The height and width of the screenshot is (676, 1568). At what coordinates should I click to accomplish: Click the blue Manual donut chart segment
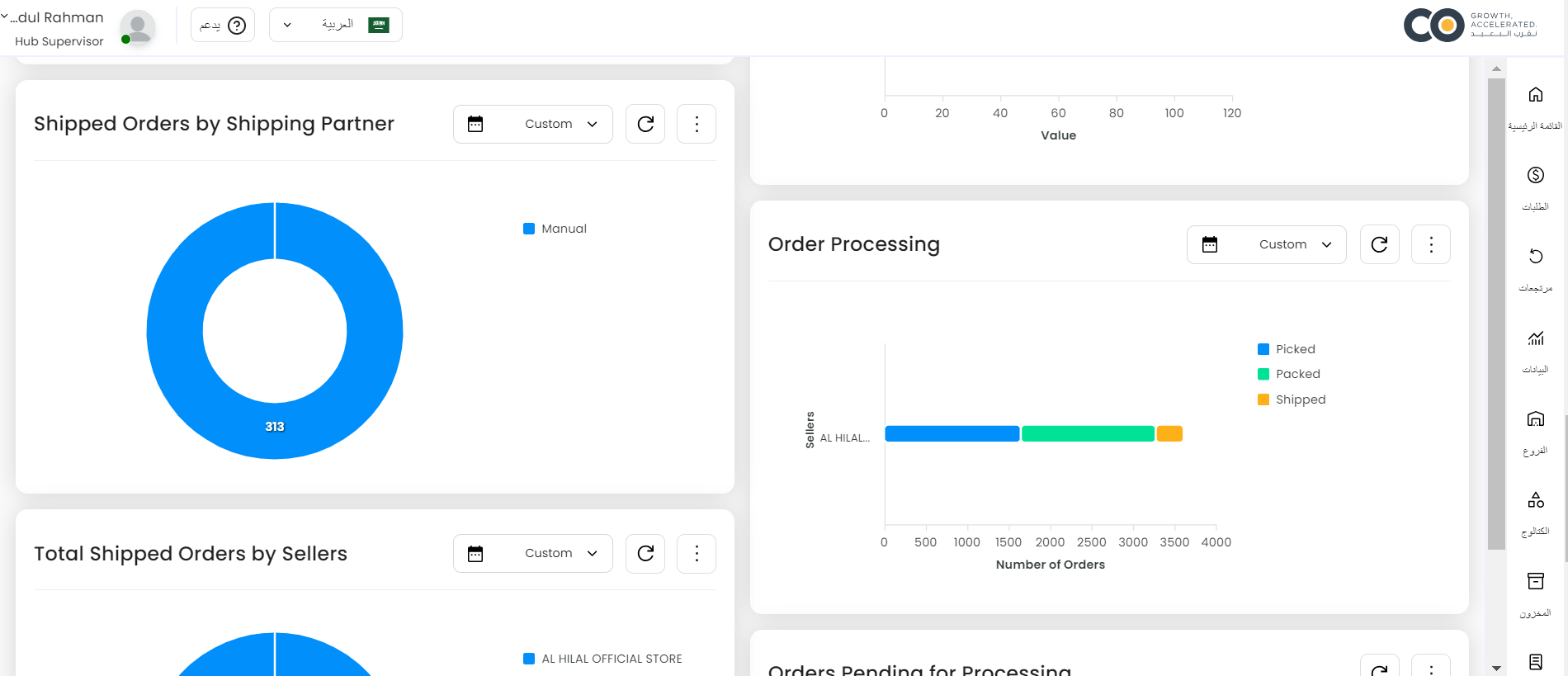(x=175, y=330)
